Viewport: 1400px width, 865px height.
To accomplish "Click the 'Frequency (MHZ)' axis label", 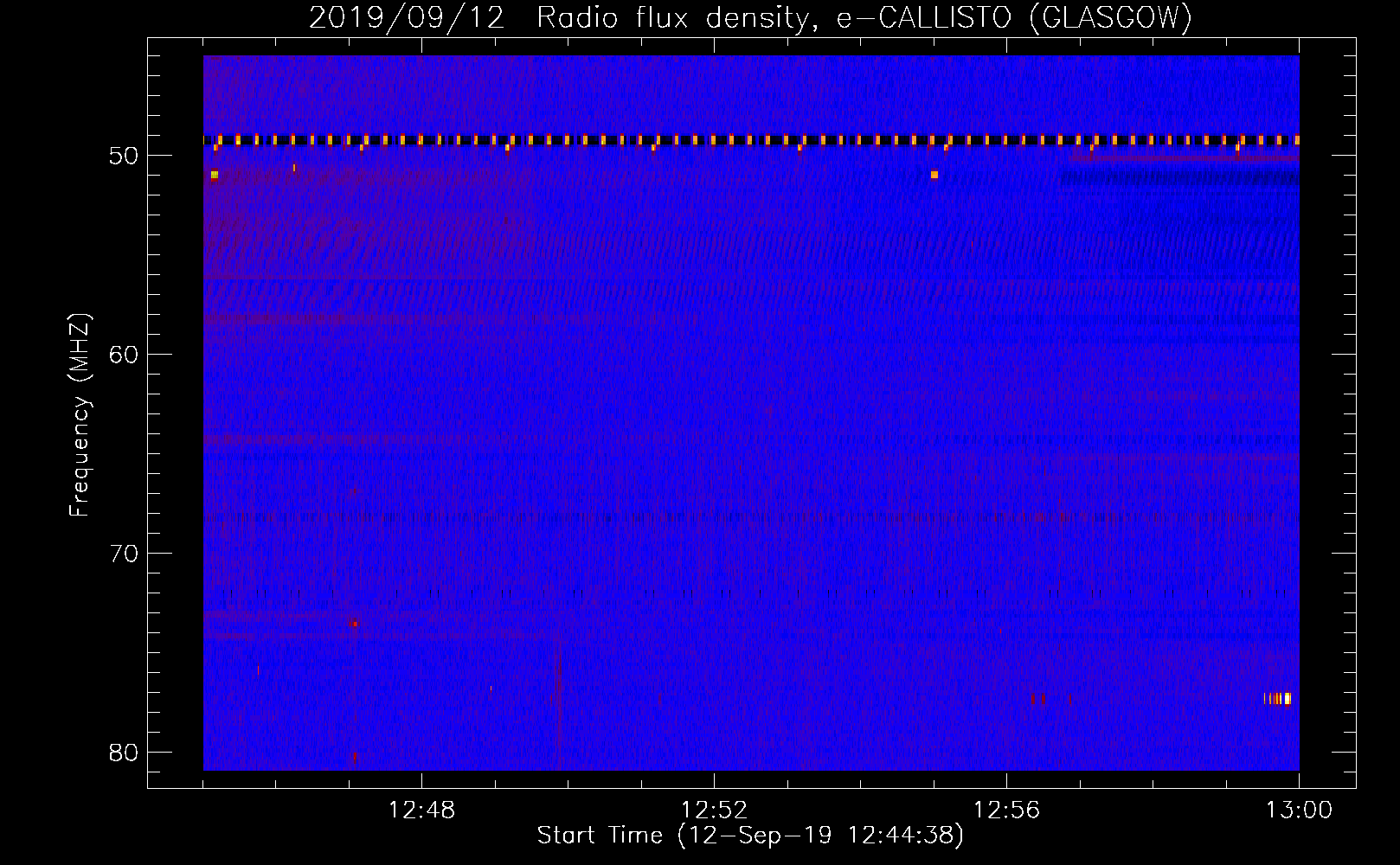I will [80, 415].
